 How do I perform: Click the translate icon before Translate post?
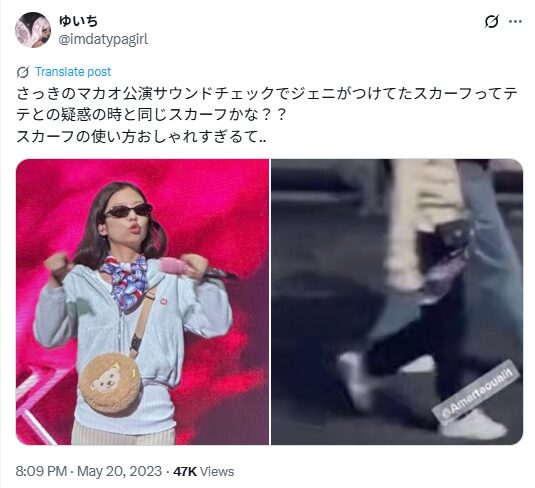[23, 72]
